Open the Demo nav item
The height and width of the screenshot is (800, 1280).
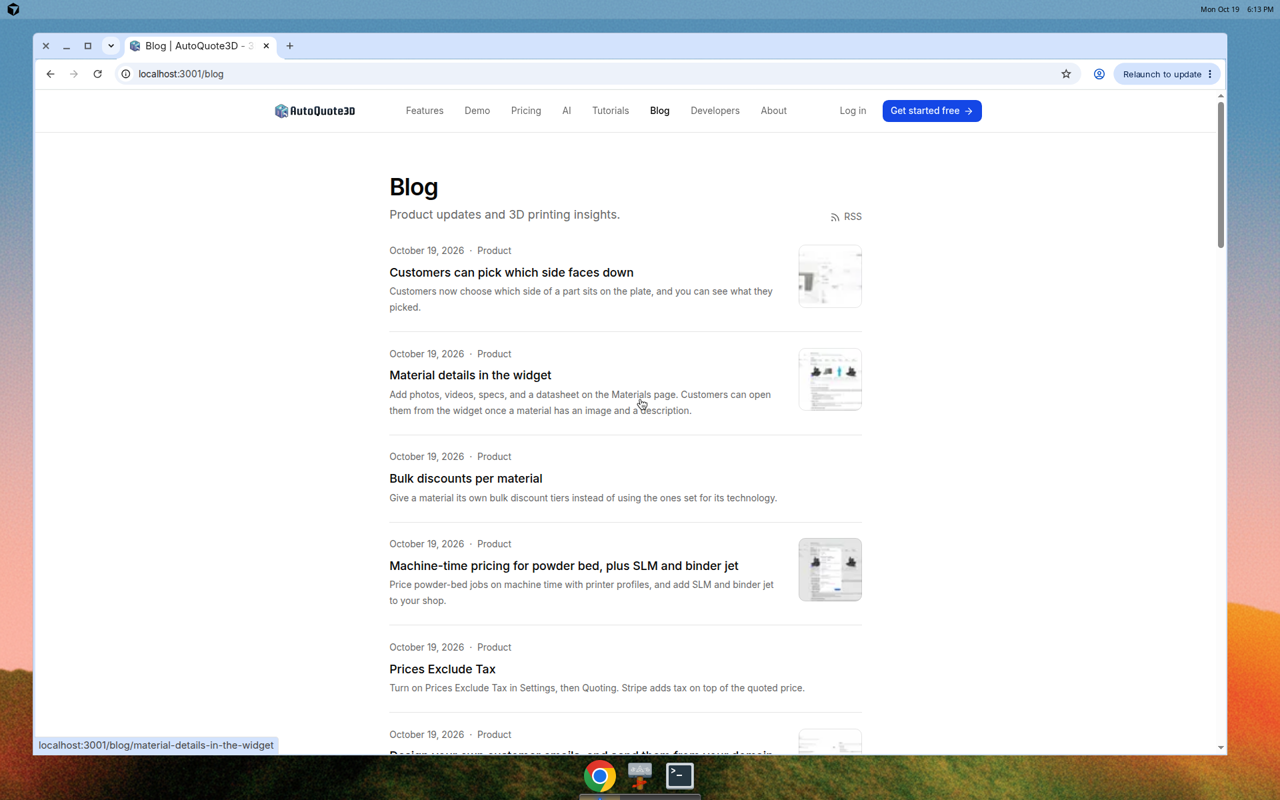(477, 111)
